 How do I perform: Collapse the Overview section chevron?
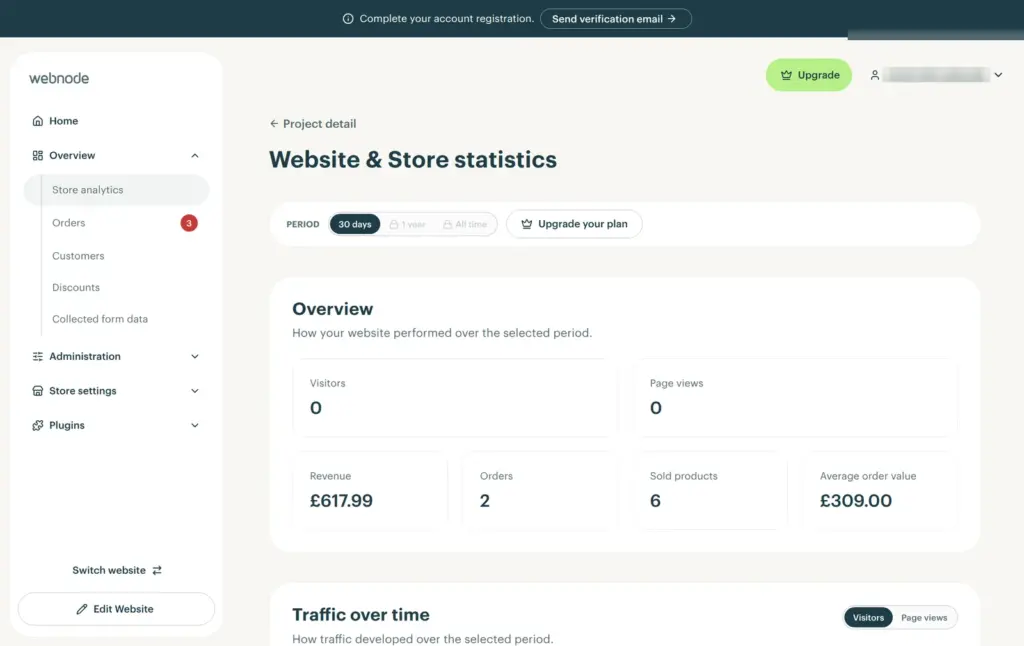click(195, 155)
